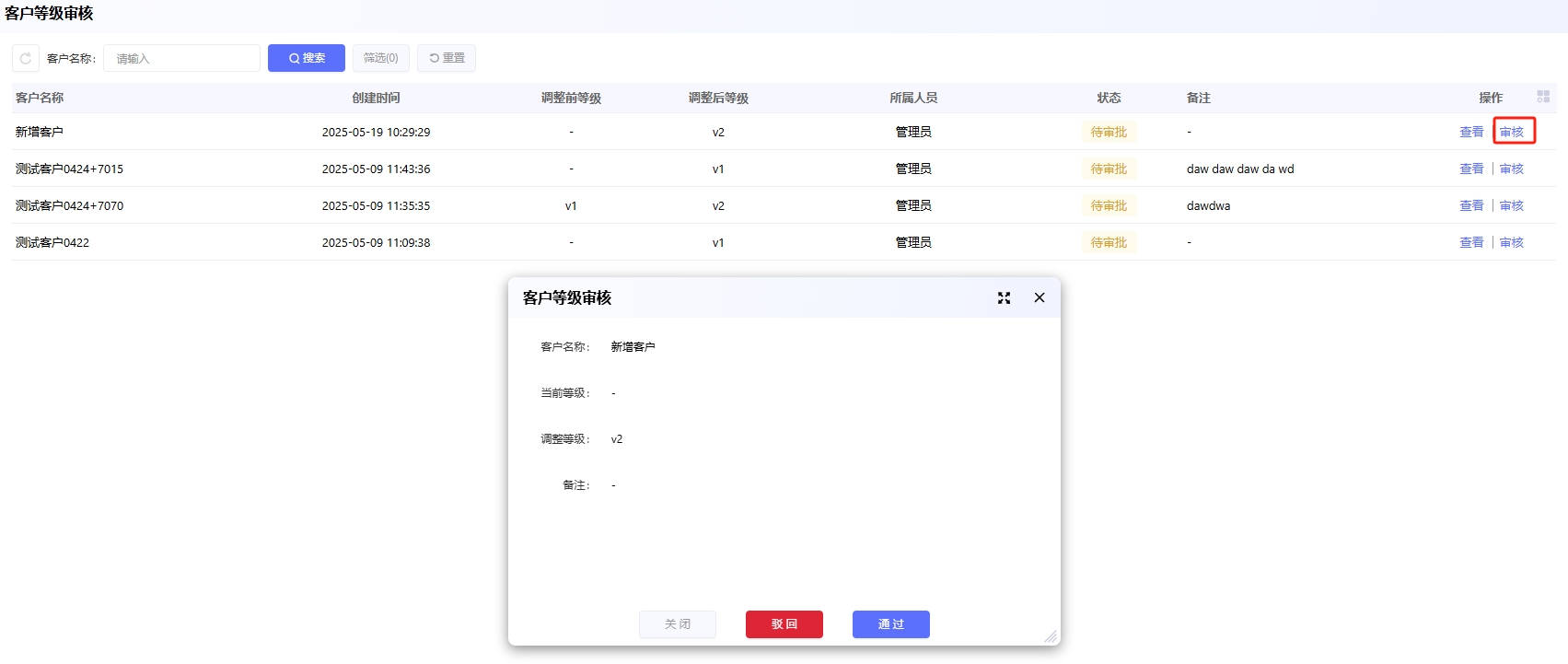This screenshot has width=1568, height=664.
Task: Open the 筛选(0) filter options
Action: [x=381, y=58]
